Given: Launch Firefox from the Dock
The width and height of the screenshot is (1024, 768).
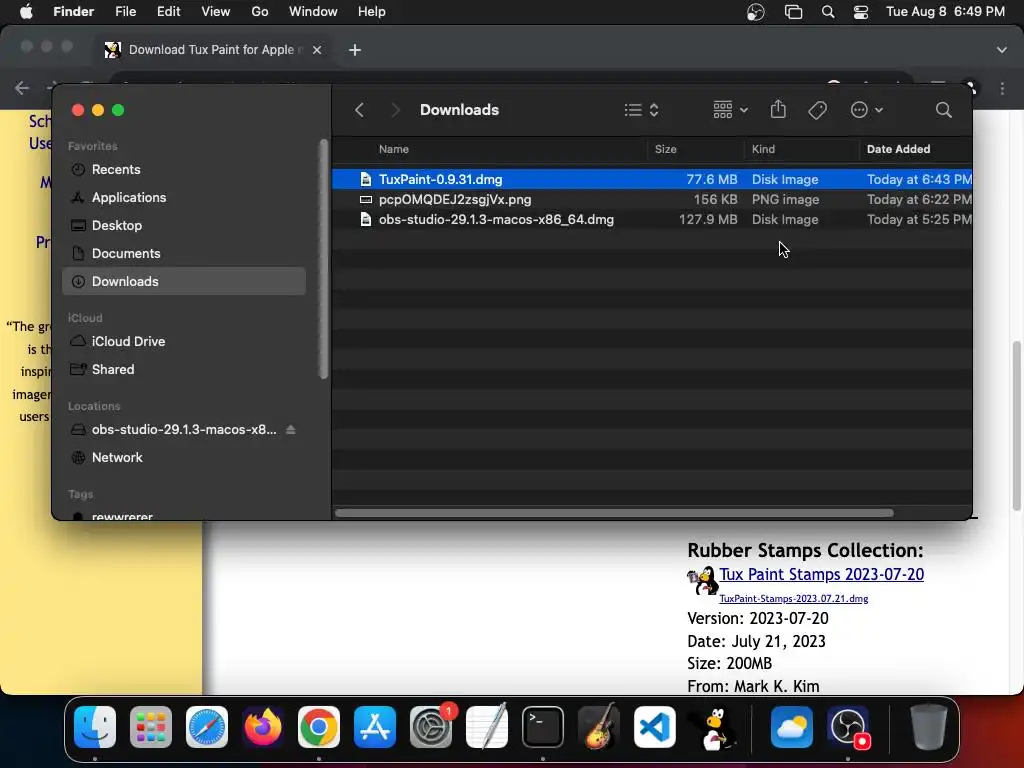Looking at the screenshot, I should tap(263, 727).
